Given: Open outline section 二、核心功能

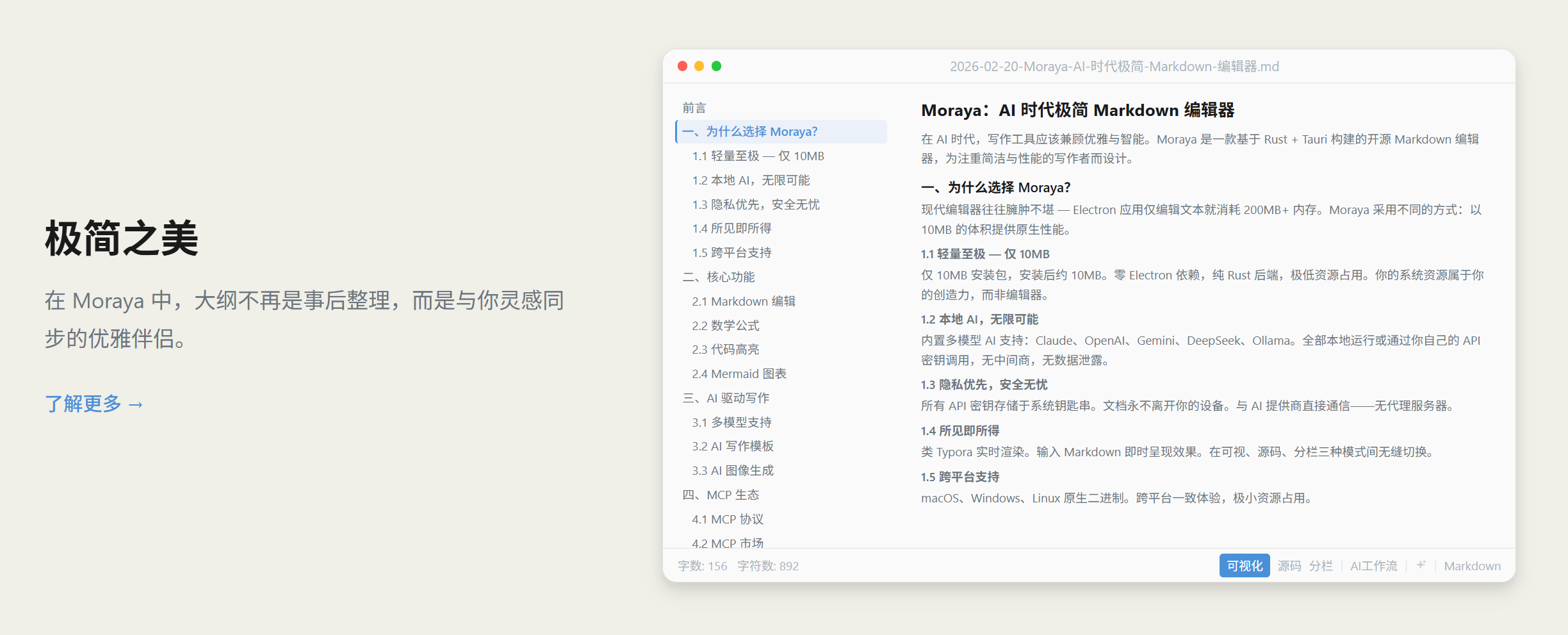Looking at the screenshot, I should 719,277.
